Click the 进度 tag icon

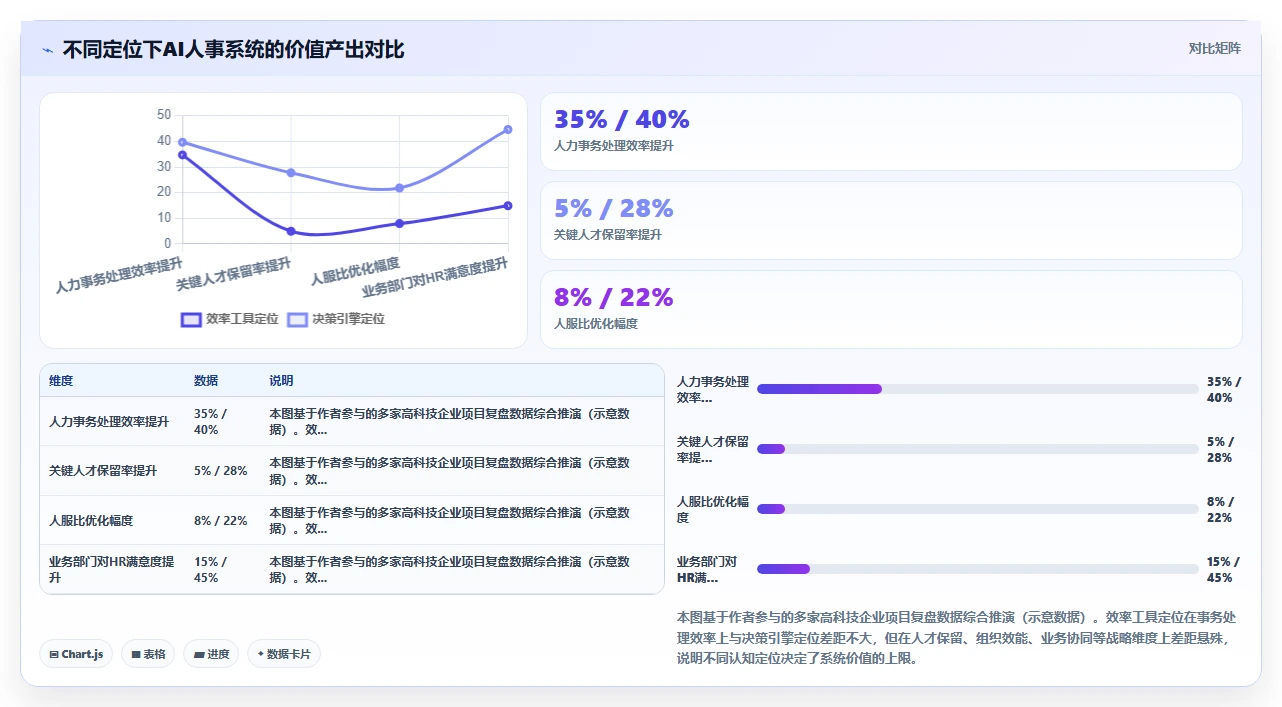pyautogui.click(x=199, y=654)
